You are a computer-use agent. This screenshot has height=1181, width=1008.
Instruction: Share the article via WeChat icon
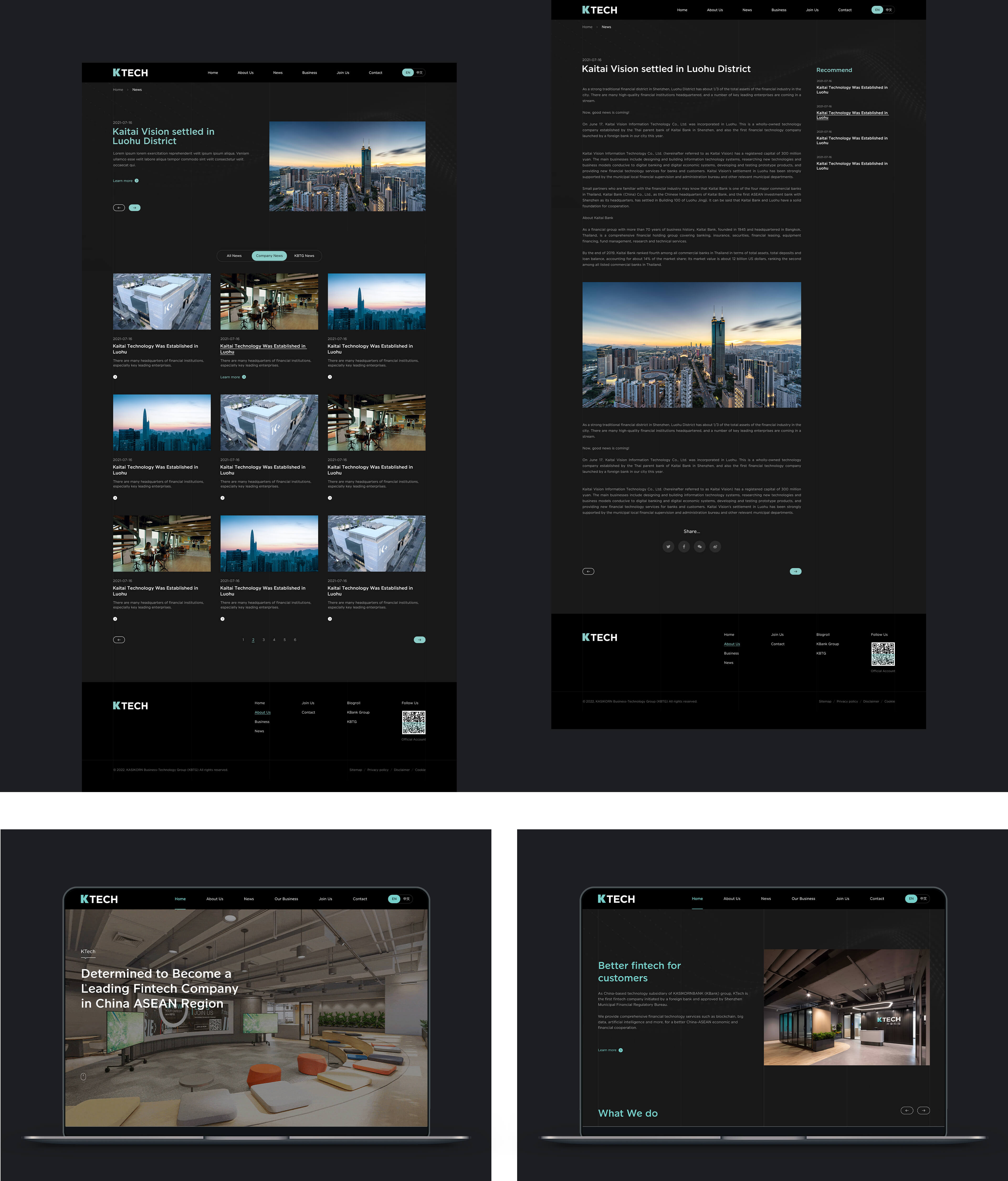pyautogui.click(x=700, y=547)
